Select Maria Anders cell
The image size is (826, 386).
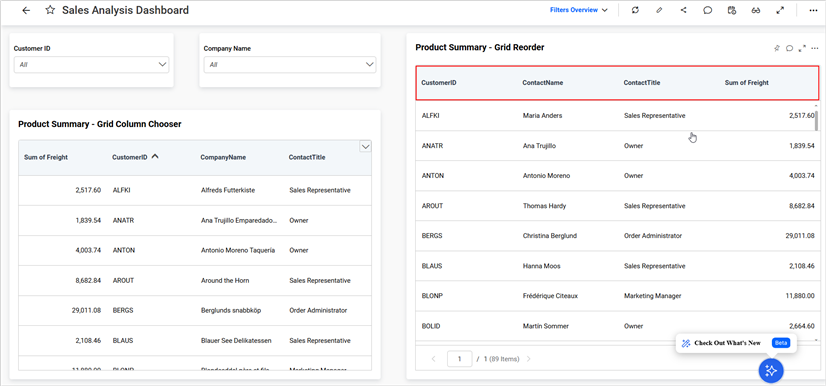(x=543, y=115)
